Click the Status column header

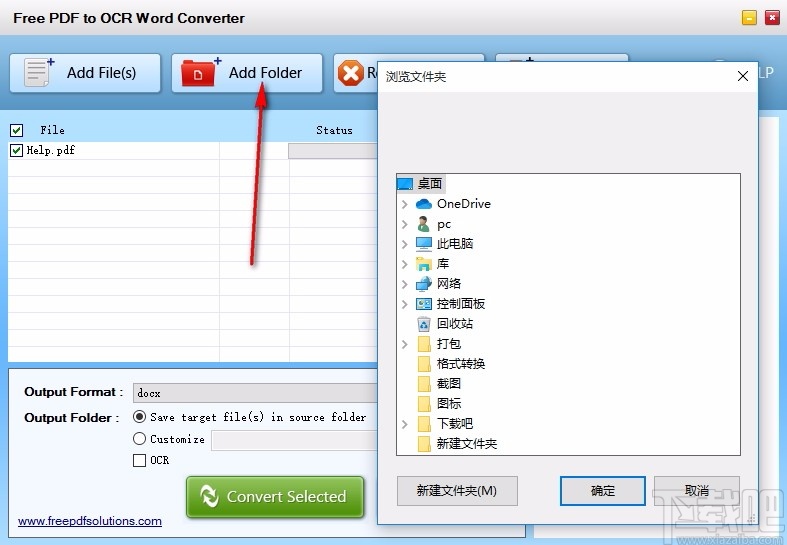click(x=334, y=130)
